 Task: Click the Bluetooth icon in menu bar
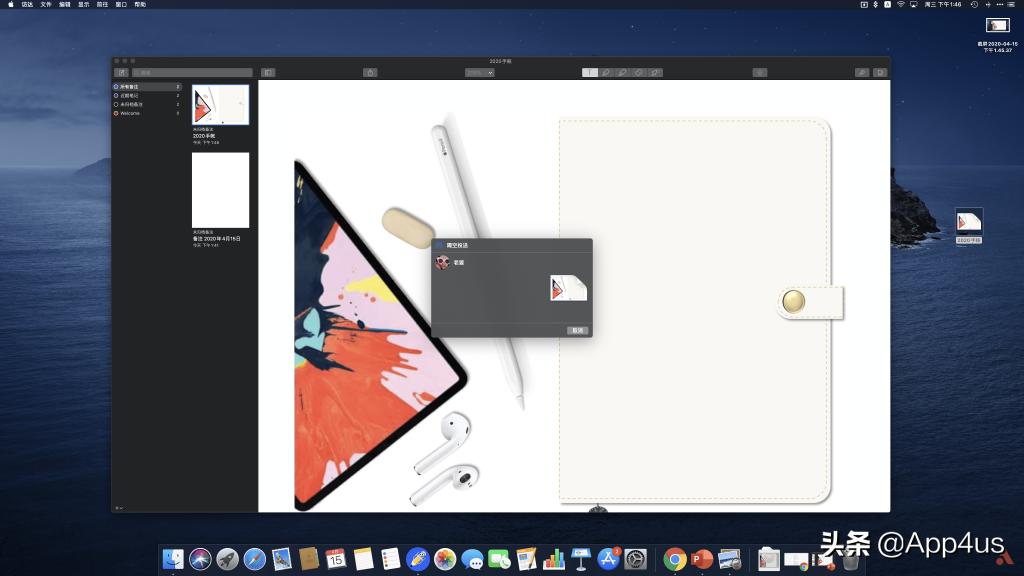[876, 5]
